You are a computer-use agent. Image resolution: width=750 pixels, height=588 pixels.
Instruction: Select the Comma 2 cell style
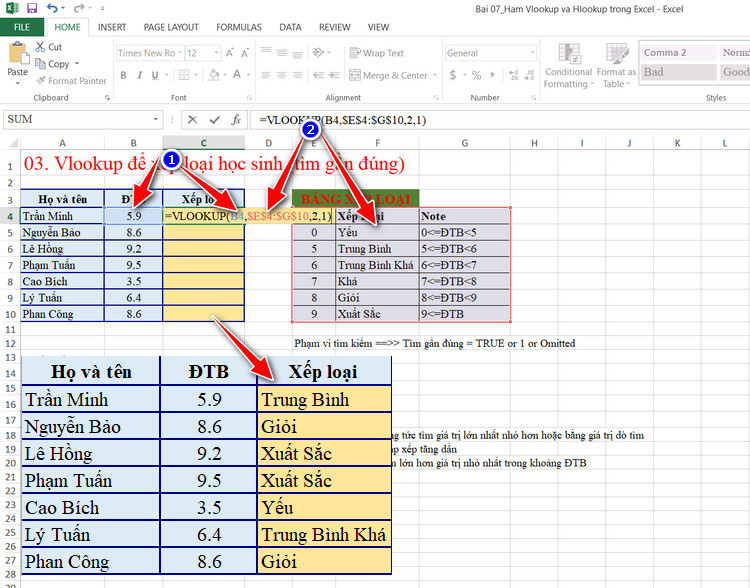[678, 53]
